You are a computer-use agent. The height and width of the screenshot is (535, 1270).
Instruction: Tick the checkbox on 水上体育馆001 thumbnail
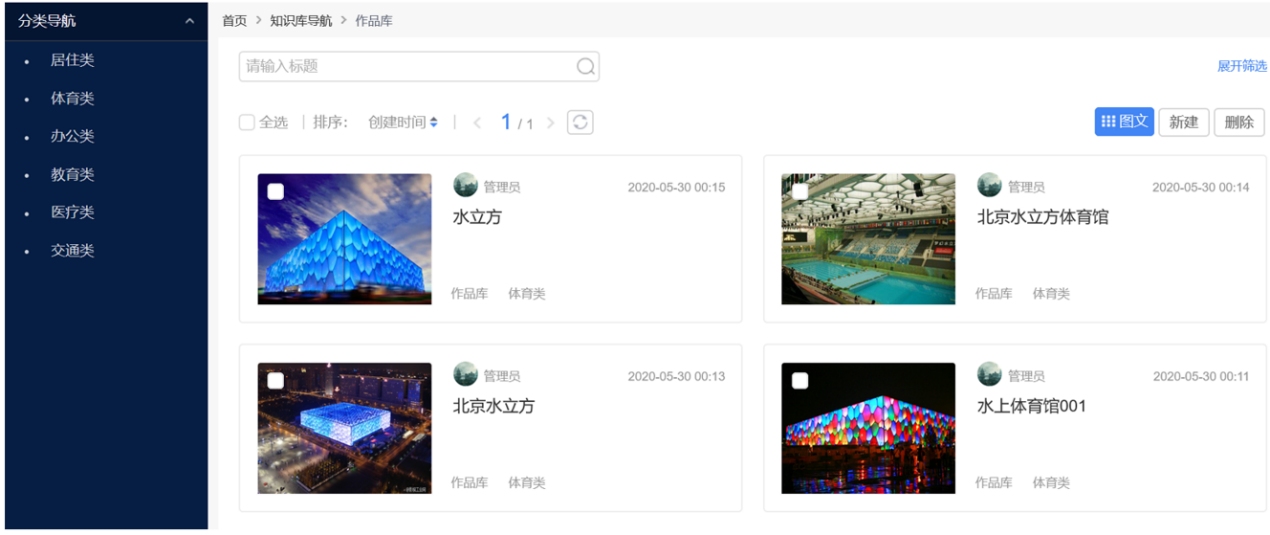click(800, 381)
